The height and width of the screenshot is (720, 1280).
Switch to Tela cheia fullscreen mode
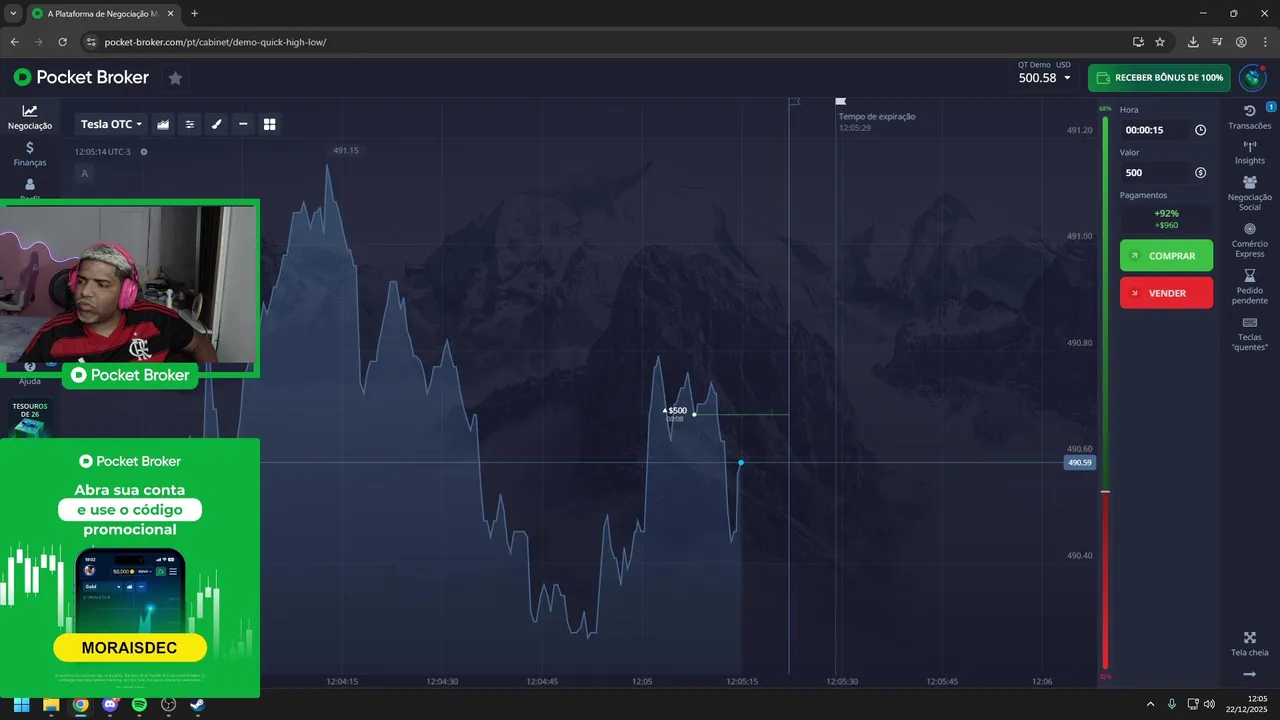point(1249,644)
